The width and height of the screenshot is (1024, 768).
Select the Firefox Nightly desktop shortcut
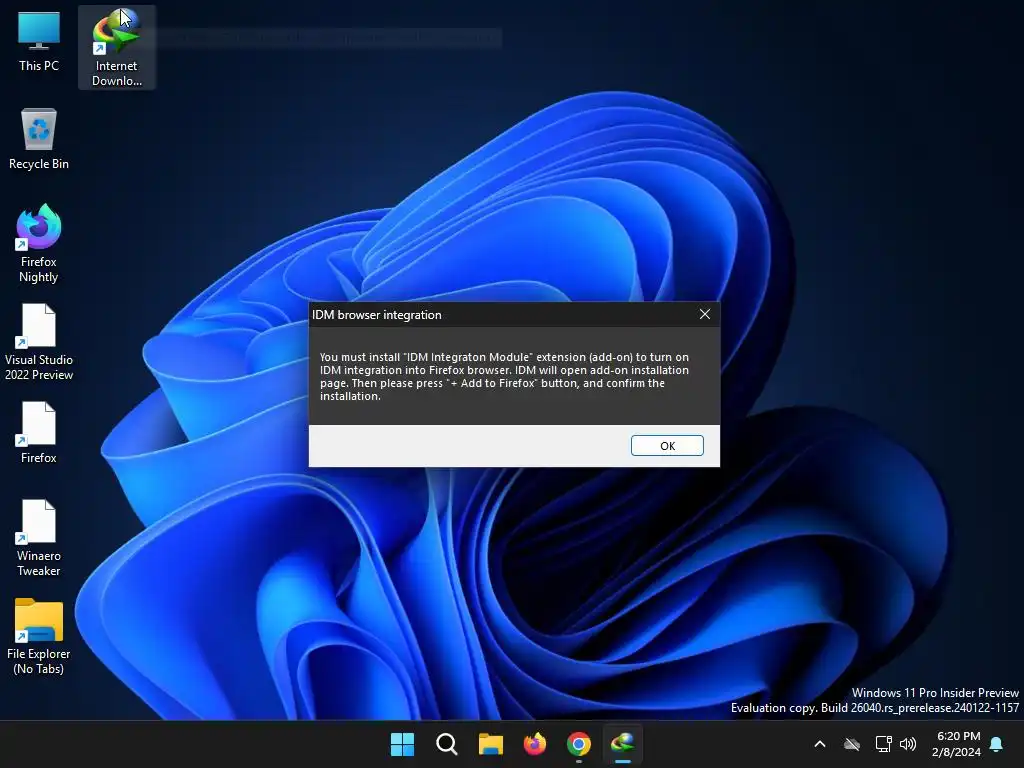click(x=39, y=243)
